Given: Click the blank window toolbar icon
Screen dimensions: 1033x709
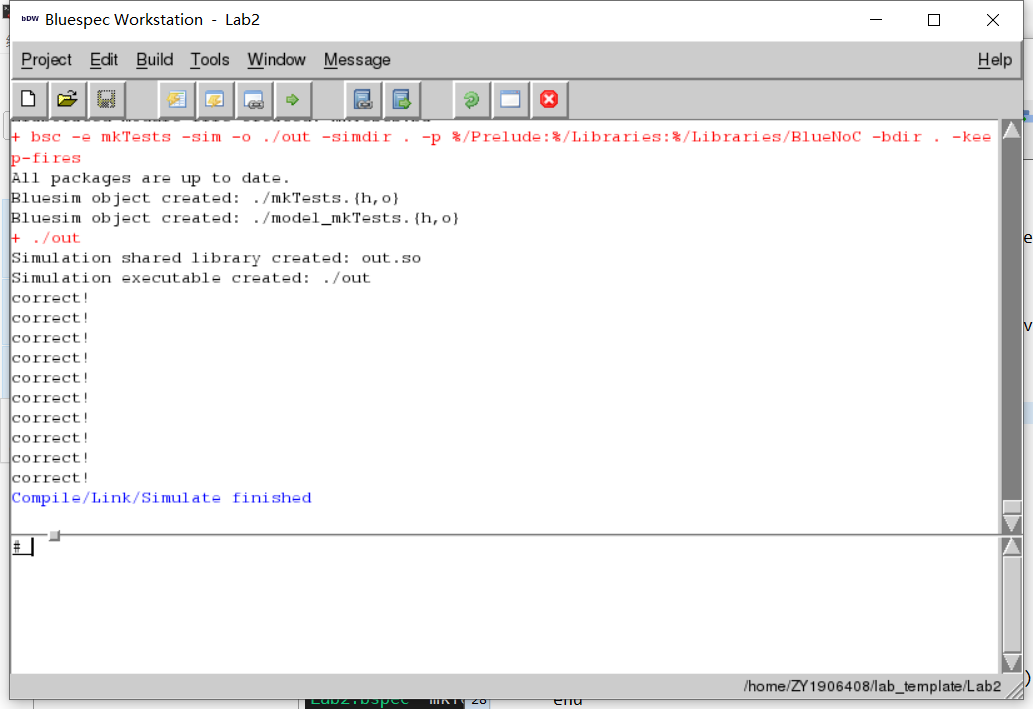Looking at the screenshot, I should click(x=511, y=99).
